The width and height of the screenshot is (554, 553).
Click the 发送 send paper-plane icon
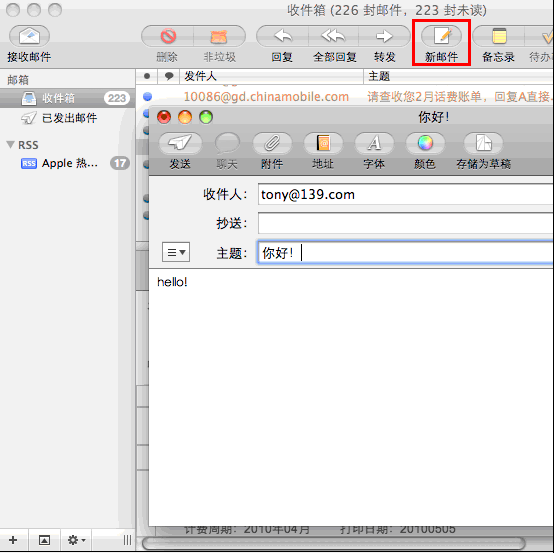tap(180, 143)
